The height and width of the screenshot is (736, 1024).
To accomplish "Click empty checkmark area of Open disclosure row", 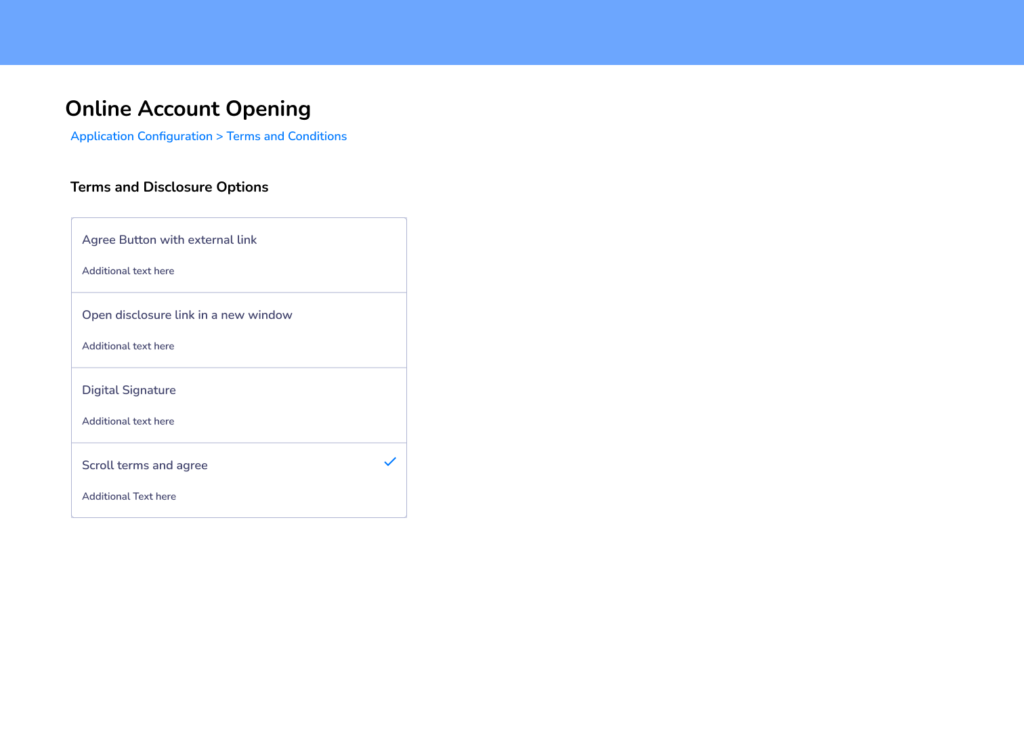I will coord(390,313).
